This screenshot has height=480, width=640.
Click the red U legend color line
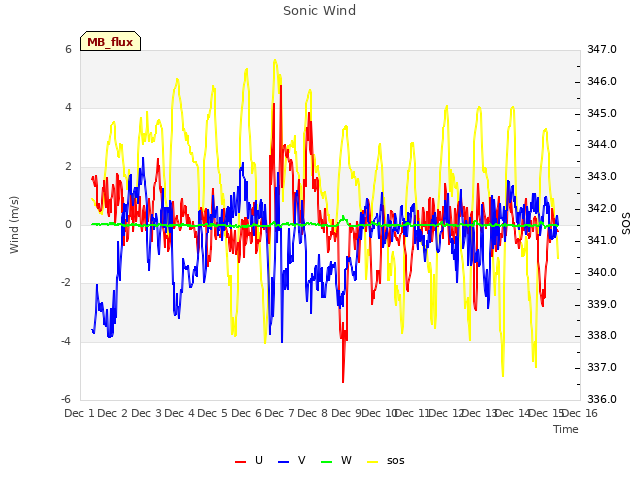pyautogui.click(x=240, y=462)
